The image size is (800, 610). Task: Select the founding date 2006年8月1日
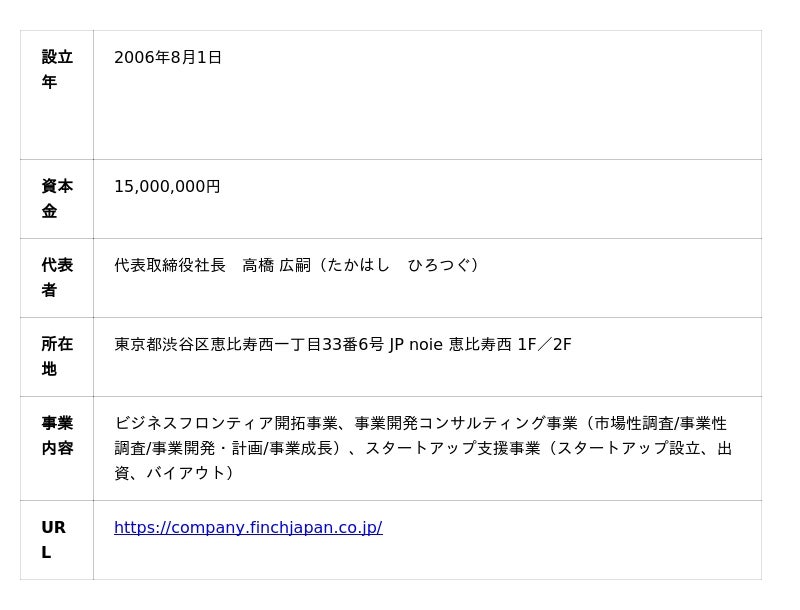(168, 58)
